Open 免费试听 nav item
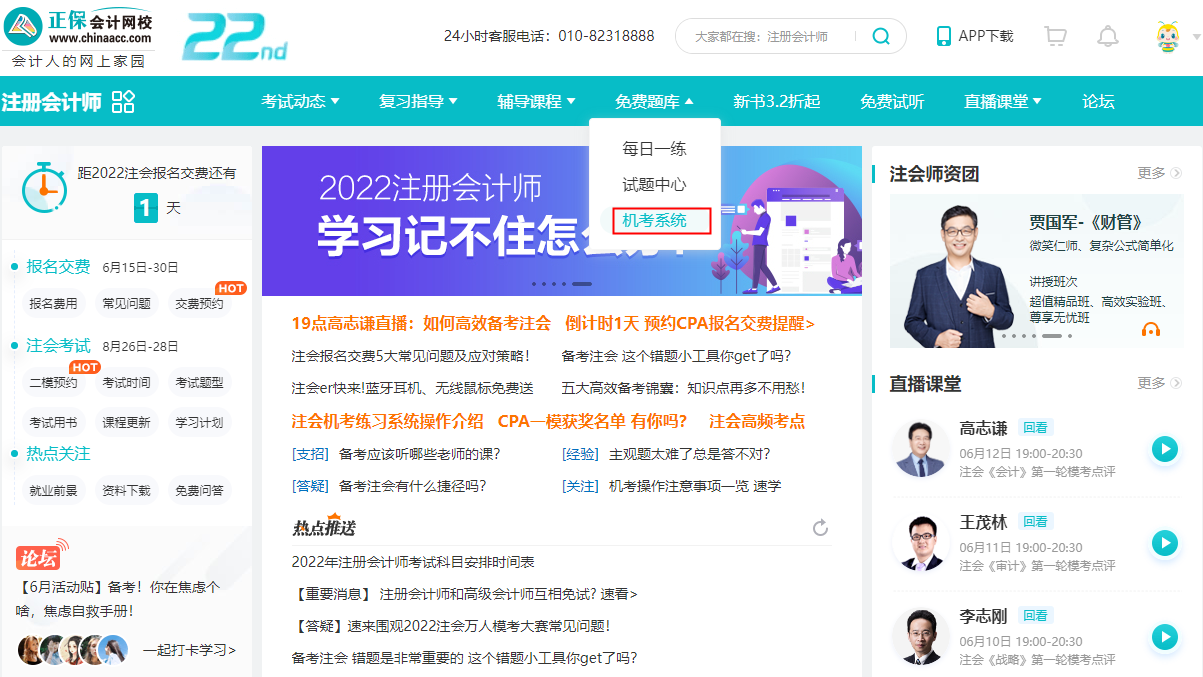Viewport: 1203px width, 677px height. (892, 101)
